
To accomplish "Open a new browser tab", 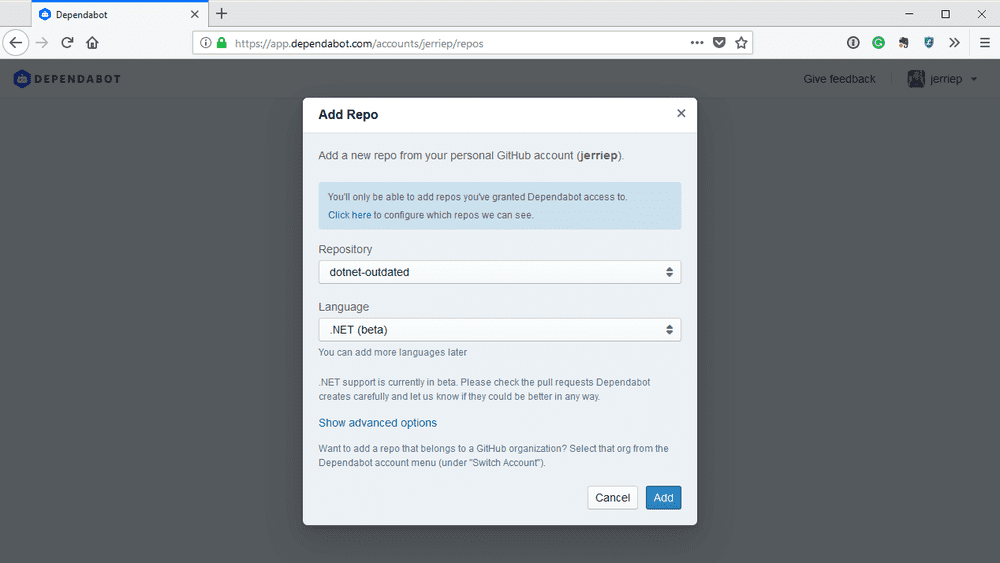I will pos(222,14).
